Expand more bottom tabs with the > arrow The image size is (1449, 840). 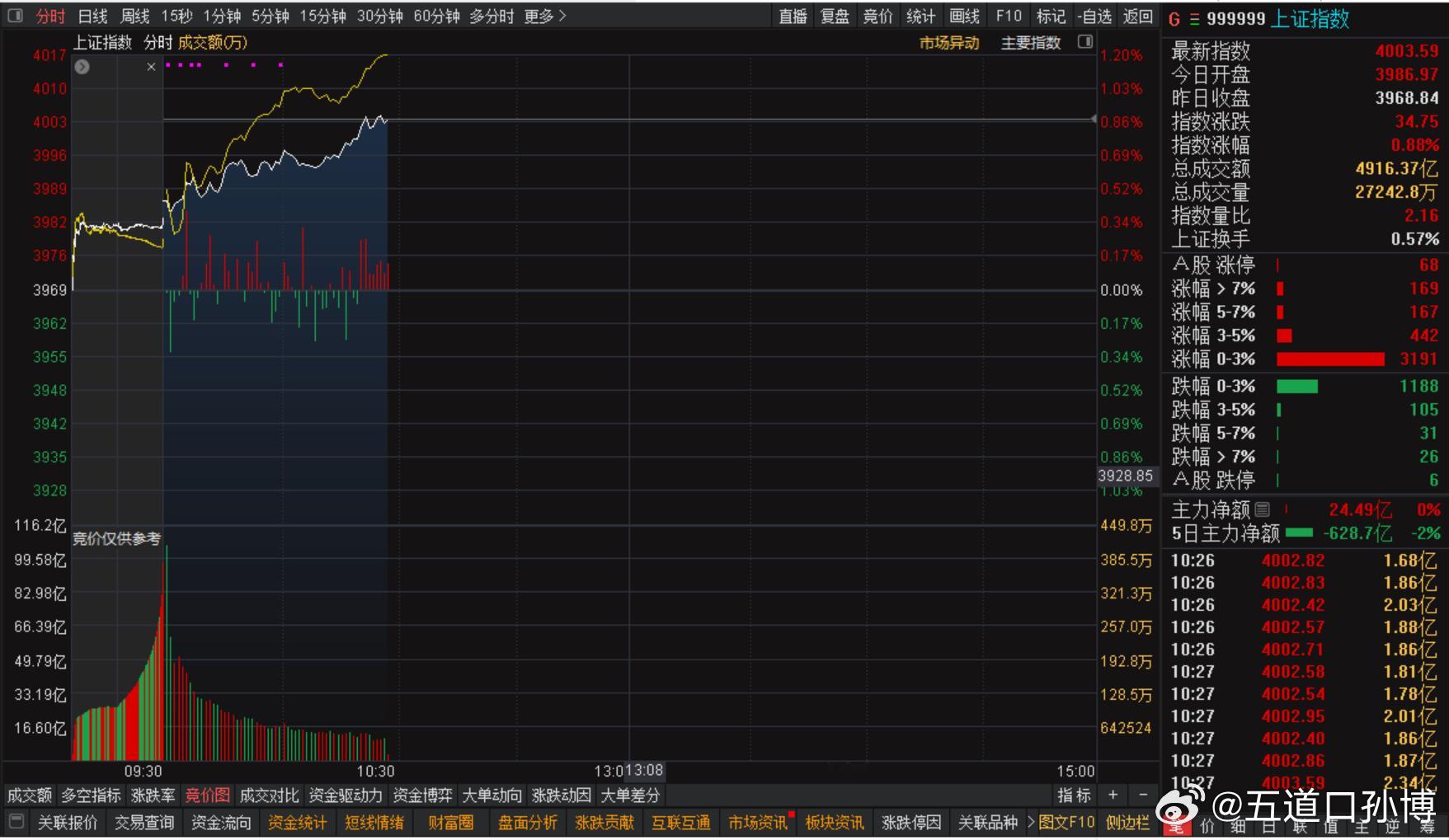(x=1031, y=822)
